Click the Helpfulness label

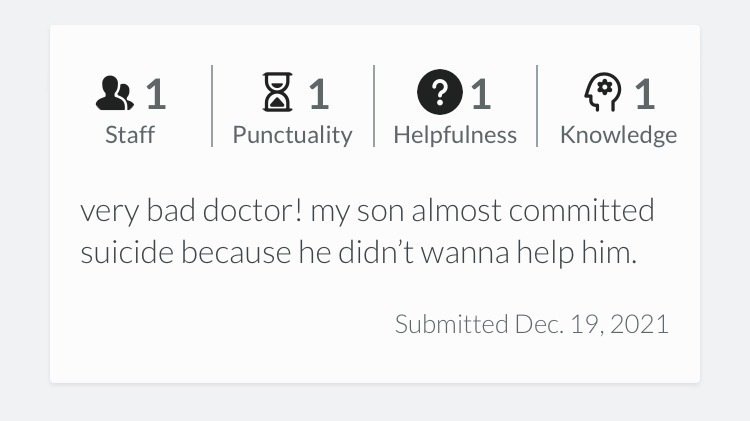pos(455,135)
